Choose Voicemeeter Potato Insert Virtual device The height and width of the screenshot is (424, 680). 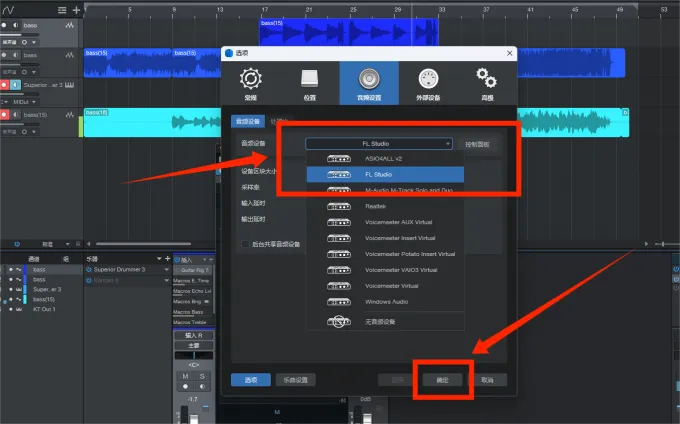[385, 254]
